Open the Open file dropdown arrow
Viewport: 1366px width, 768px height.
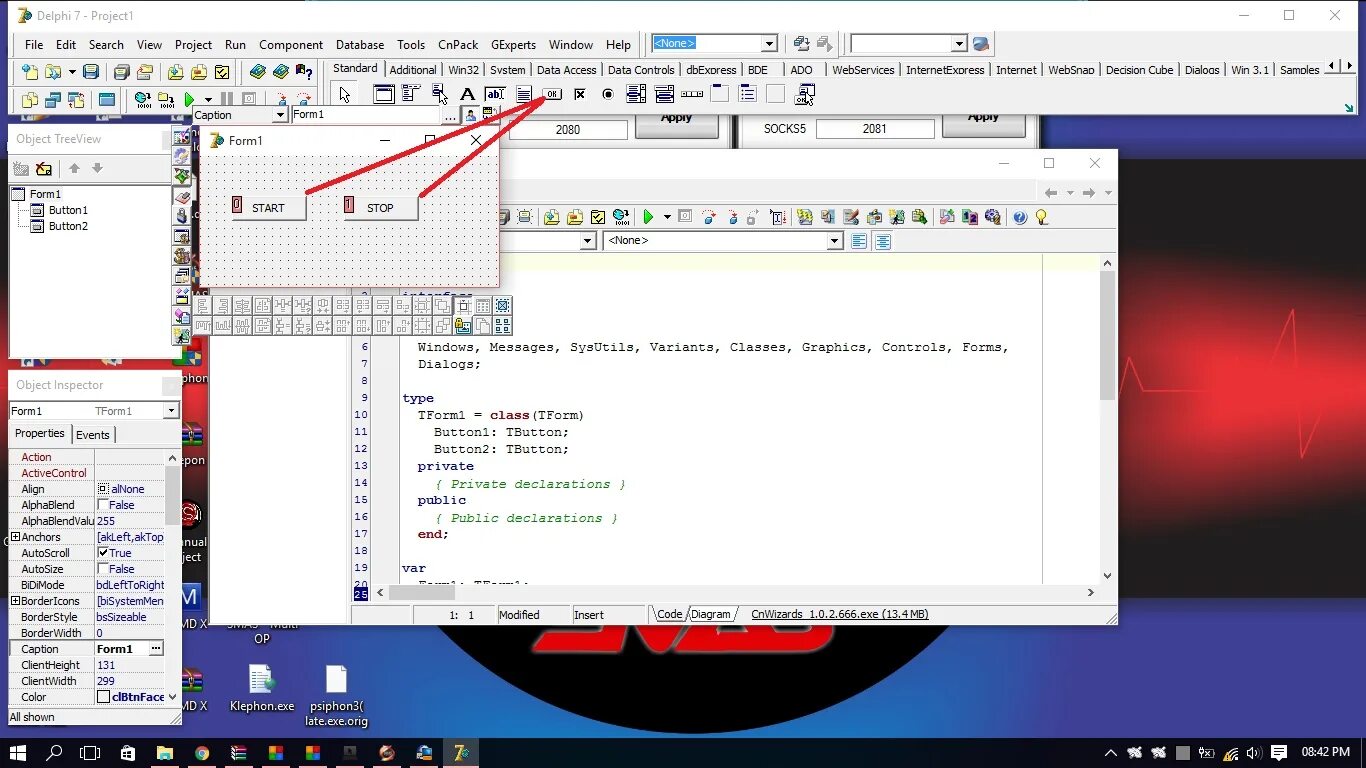pyautogui.click(x=72, y=72)
